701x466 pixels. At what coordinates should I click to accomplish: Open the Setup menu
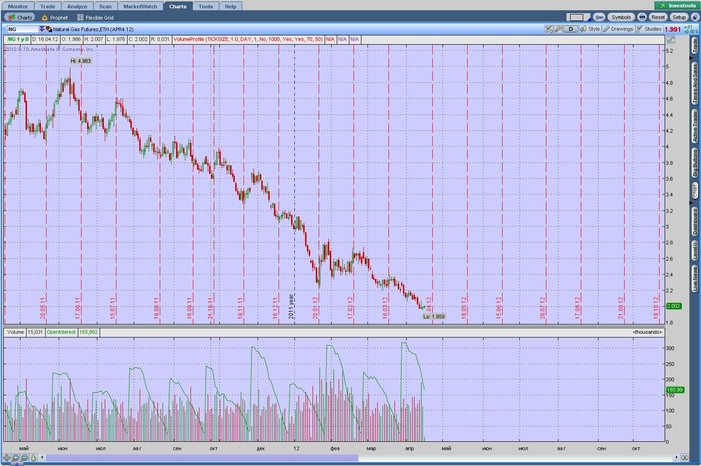pyautogui.click(x=679, y=17)
